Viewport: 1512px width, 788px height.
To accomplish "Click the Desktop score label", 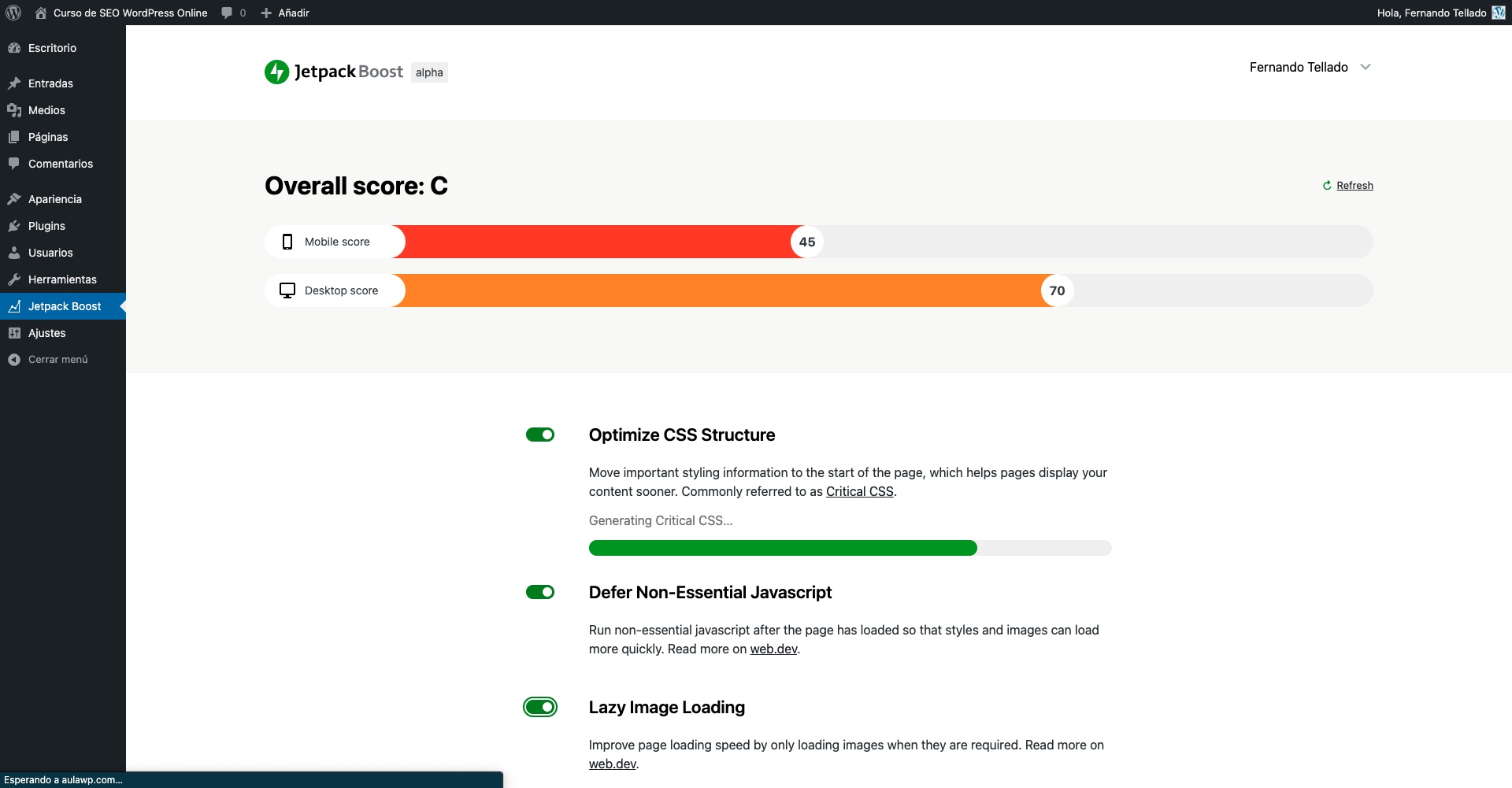I will (x=341, y=290).
